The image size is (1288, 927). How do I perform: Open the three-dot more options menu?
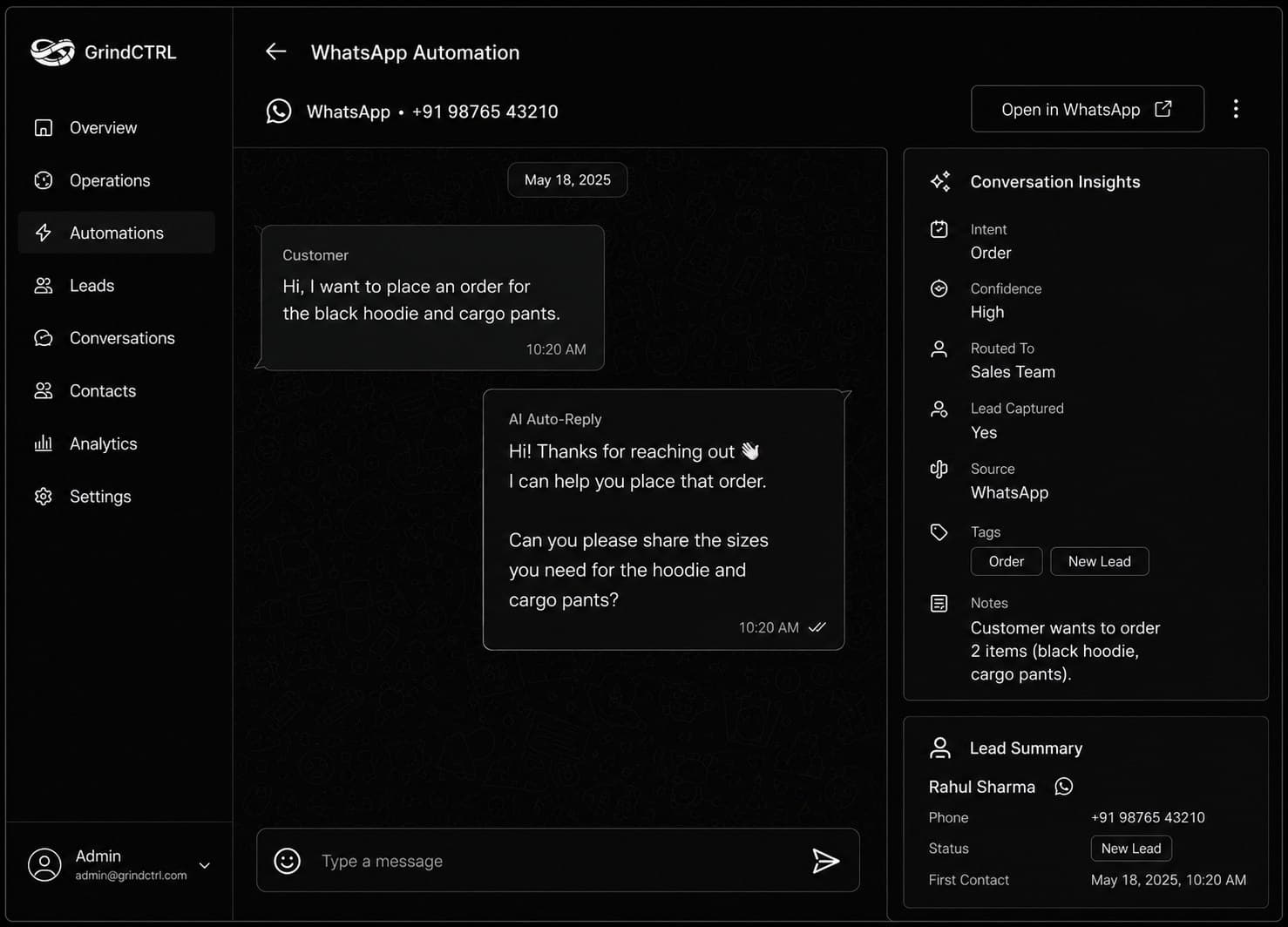(1236, 109)
